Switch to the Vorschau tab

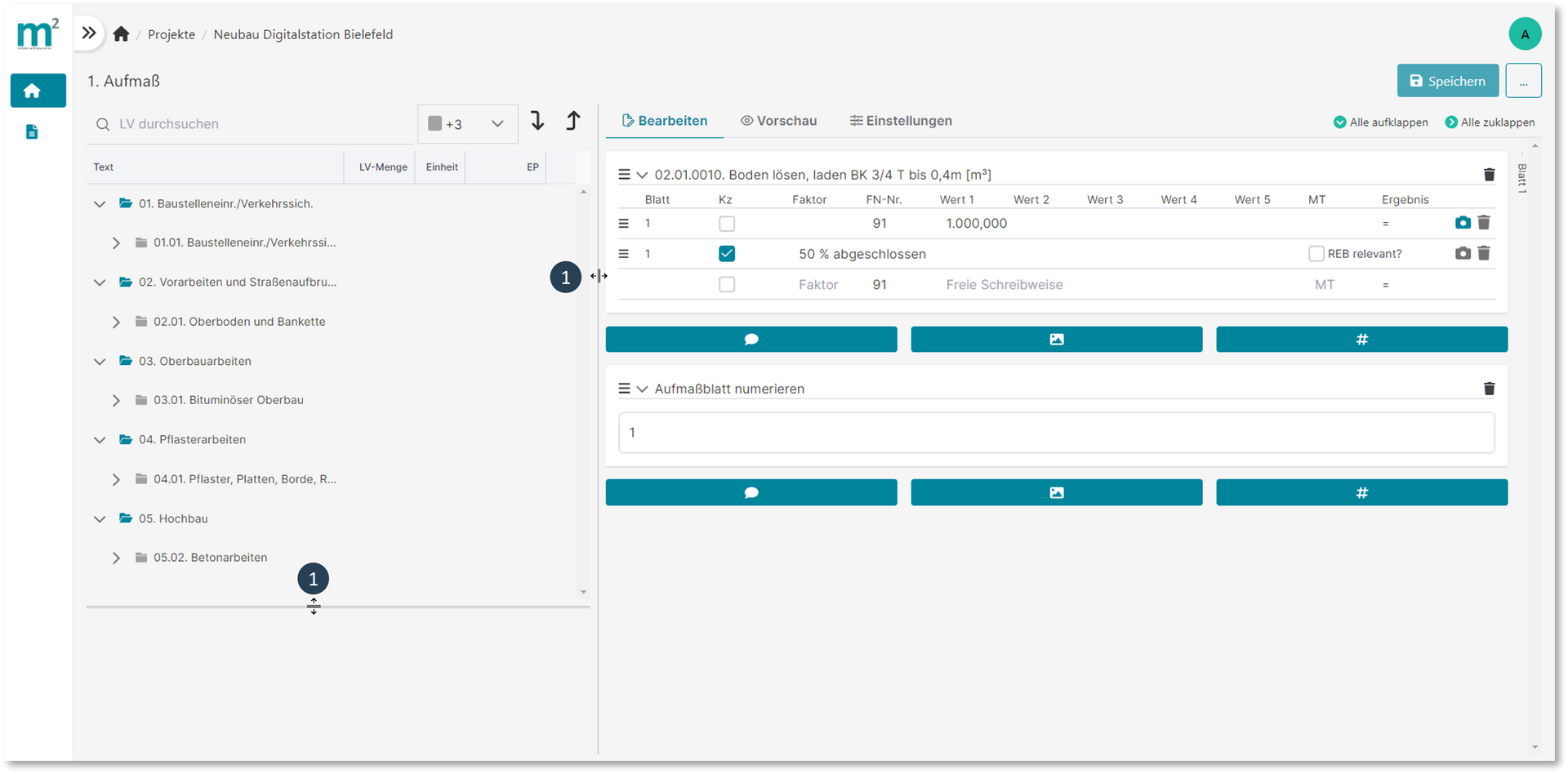coord(777,120)
